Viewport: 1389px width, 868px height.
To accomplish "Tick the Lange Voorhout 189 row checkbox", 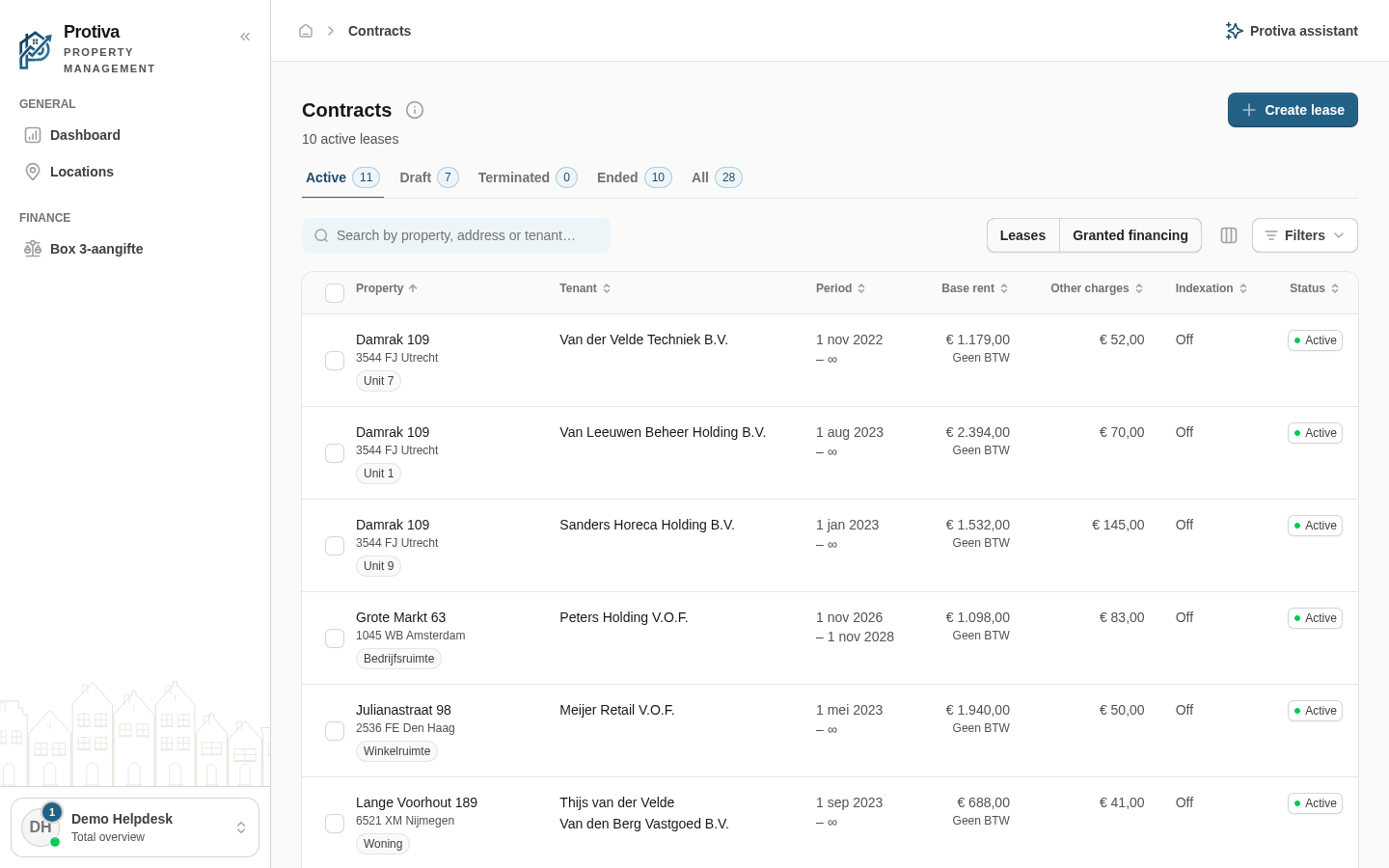I will pyautogui.click(x=335, y=824).
